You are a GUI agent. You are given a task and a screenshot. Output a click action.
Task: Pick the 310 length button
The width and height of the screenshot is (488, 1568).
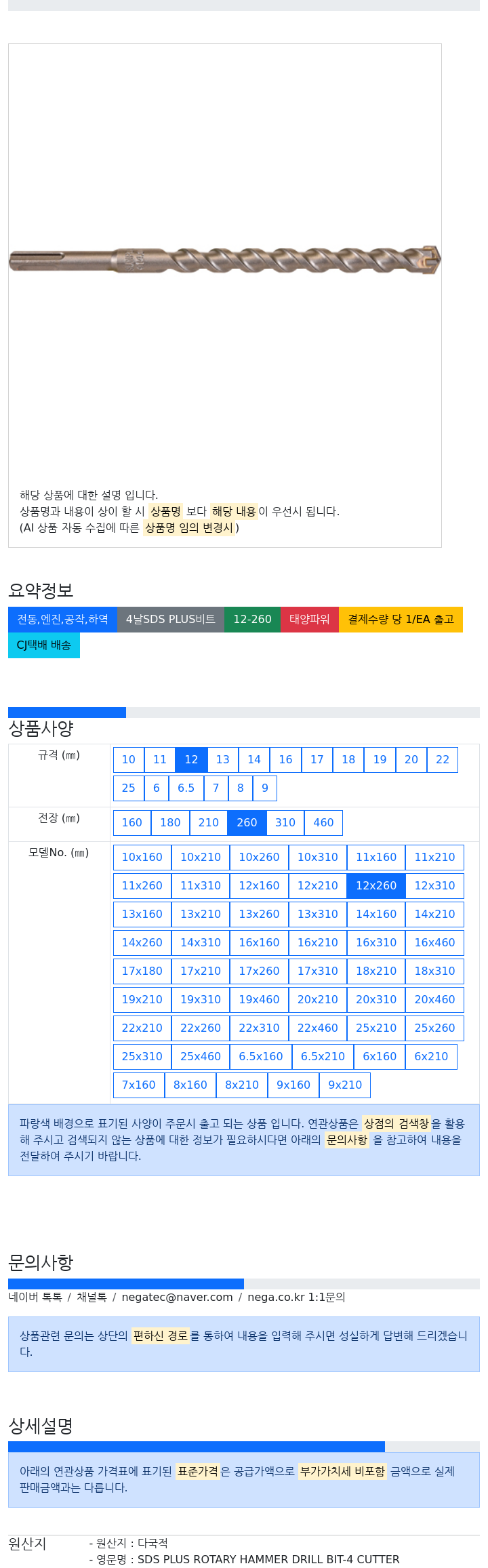[x=285, y=822]
